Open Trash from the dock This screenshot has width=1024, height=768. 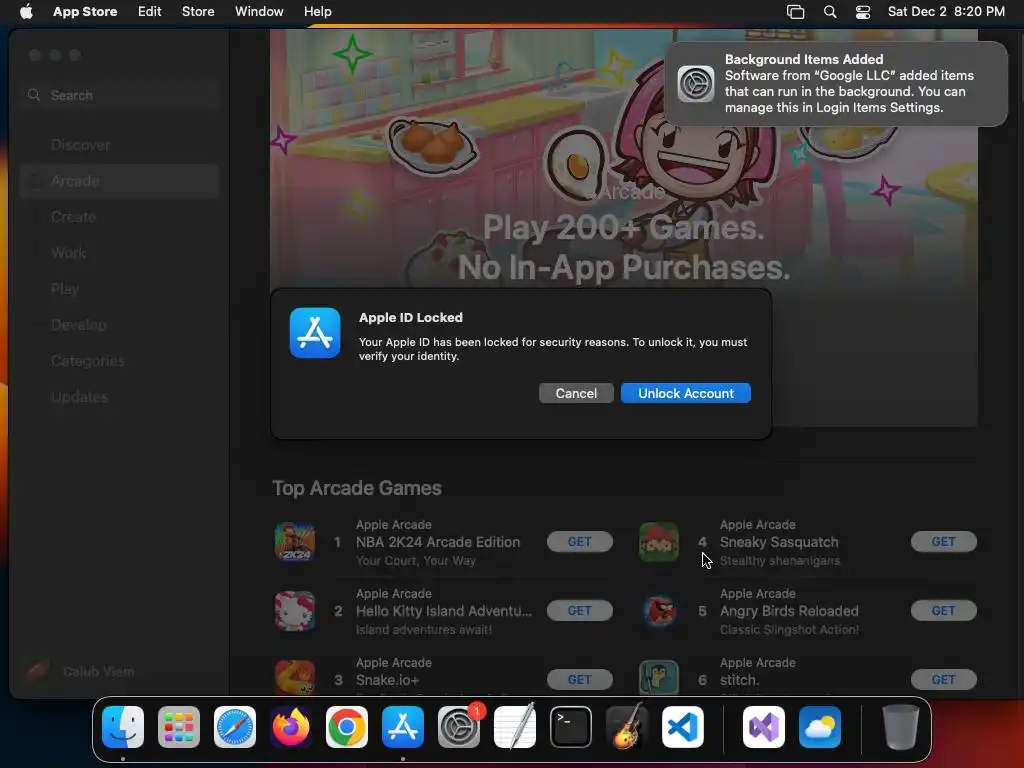click(x=901, y=727)
